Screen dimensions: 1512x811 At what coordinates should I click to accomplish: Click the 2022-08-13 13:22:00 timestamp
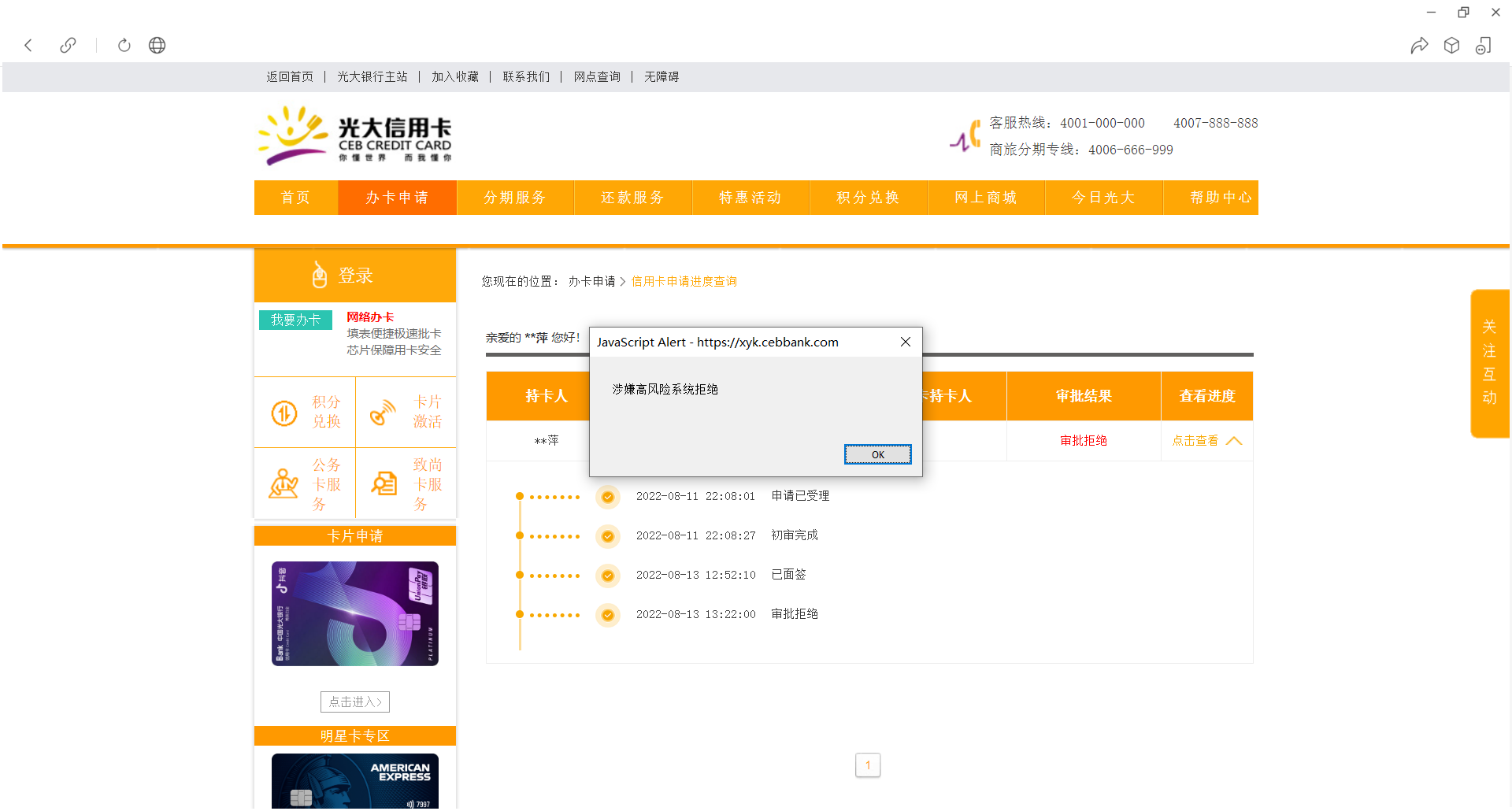[x=695, y=614]
